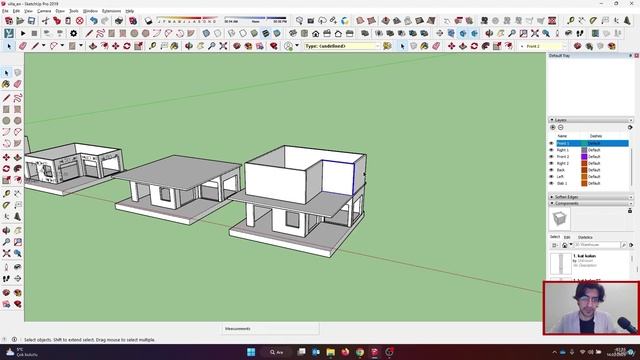
Task: Open the Edit menu
Action: [x=16, y=11]
